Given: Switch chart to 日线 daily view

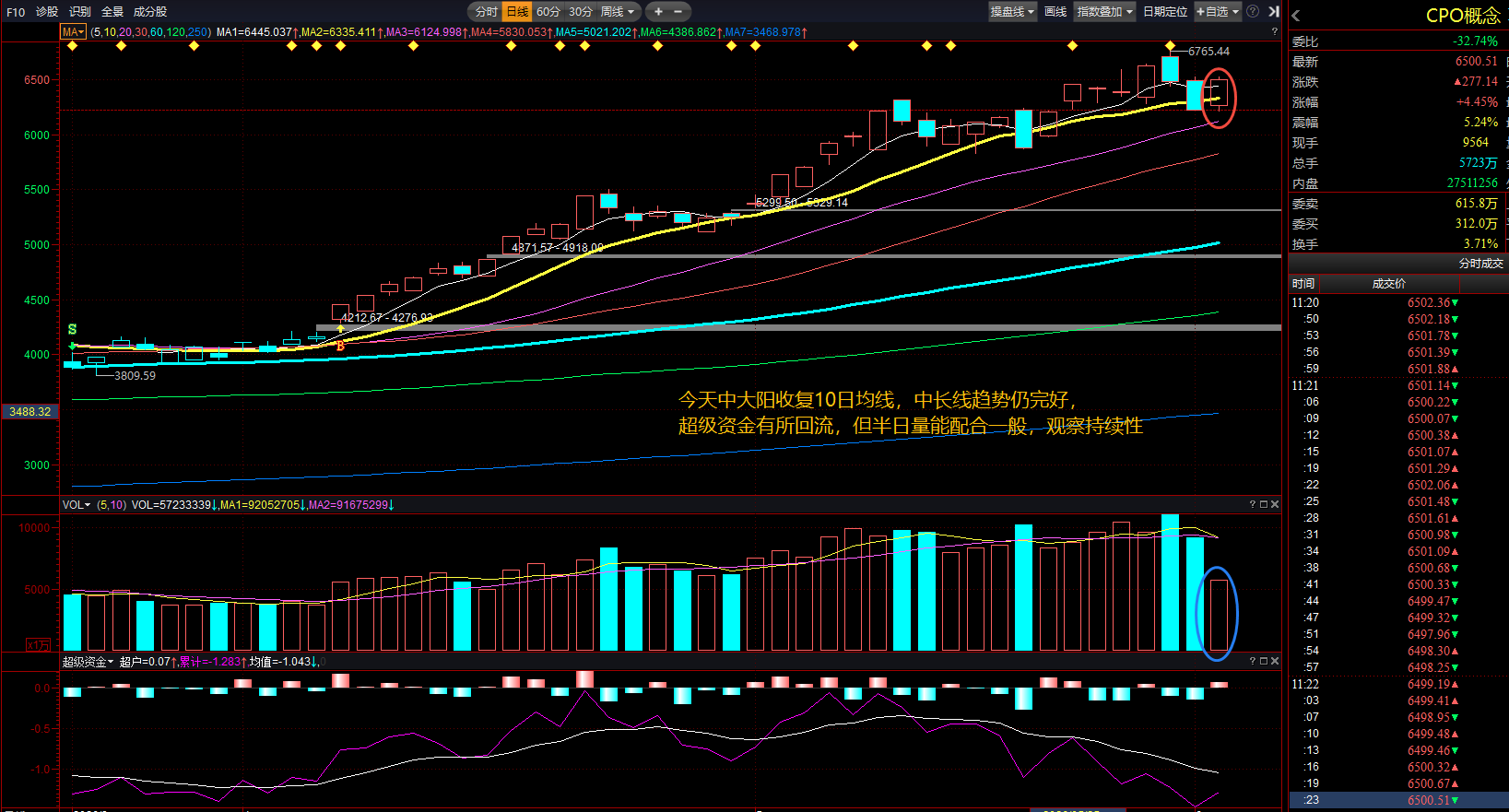Looking at the screenshot, I should [x=517, y=11].
